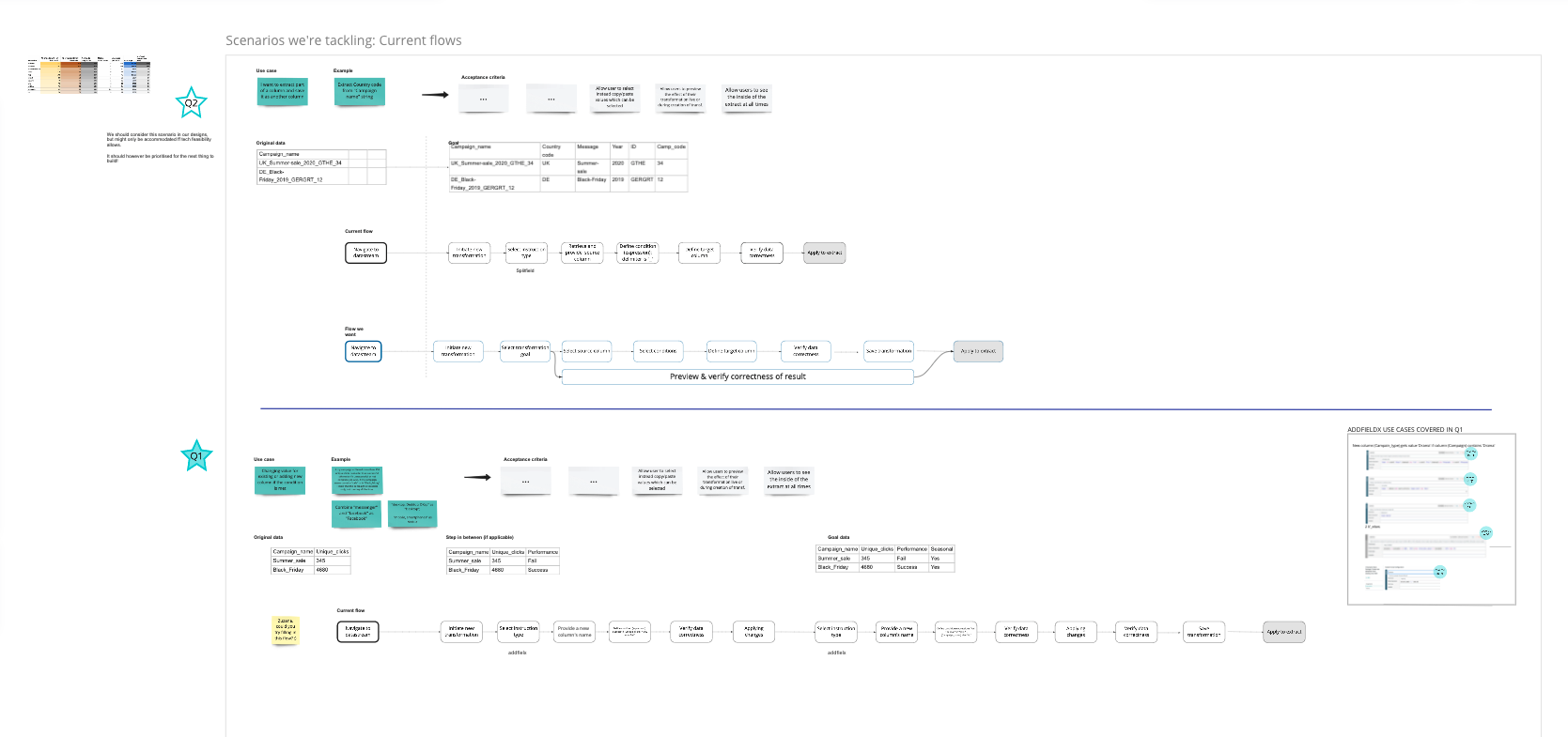Click the Q1 star icon
Screen dimensions: 1568x737
(196, 456)
